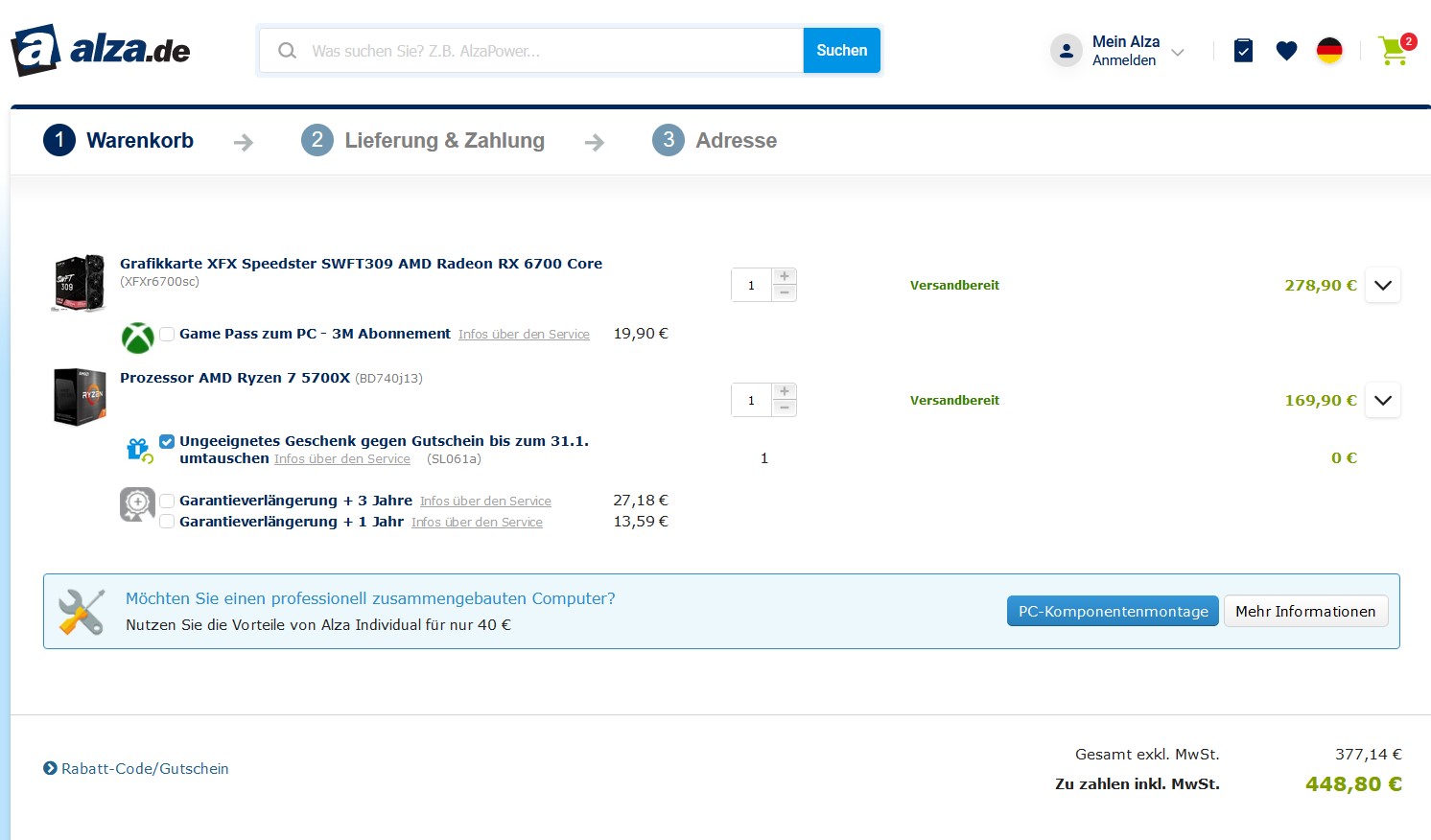Screen dimensions: 1431x840
Task: Click the Anmelden login link
Action: (x=1124, y=60)
